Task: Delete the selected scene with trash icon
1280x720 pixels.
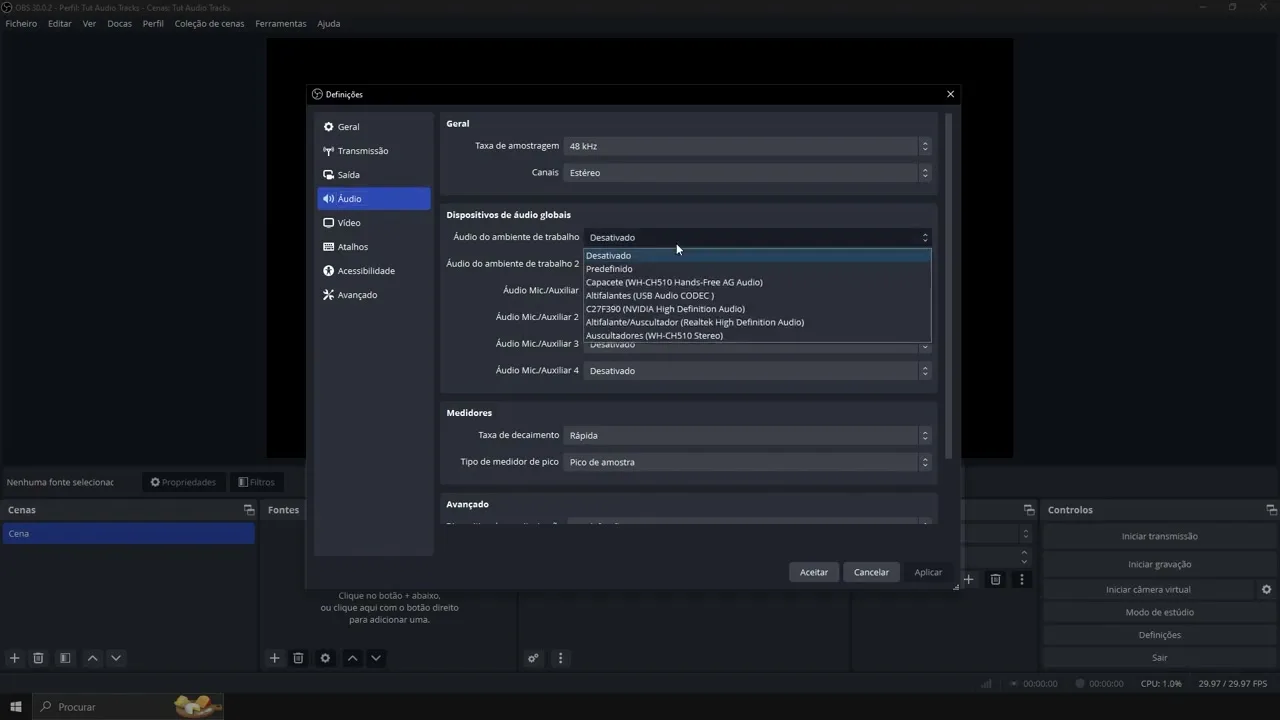Action: tap(38, 658)
